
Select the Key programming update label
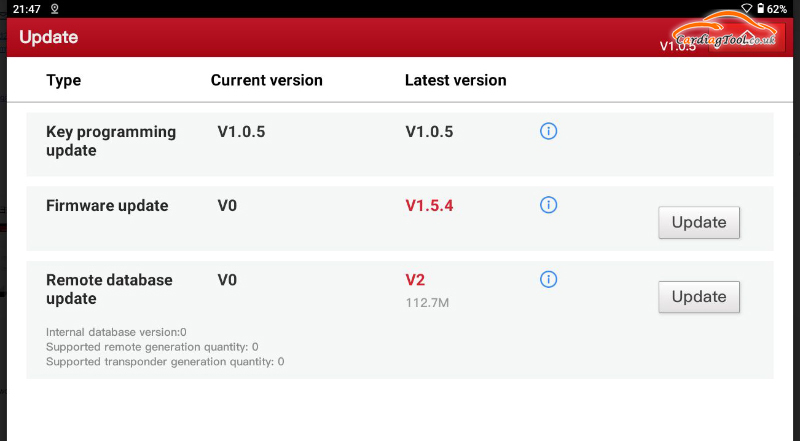[x=111, y=141]
